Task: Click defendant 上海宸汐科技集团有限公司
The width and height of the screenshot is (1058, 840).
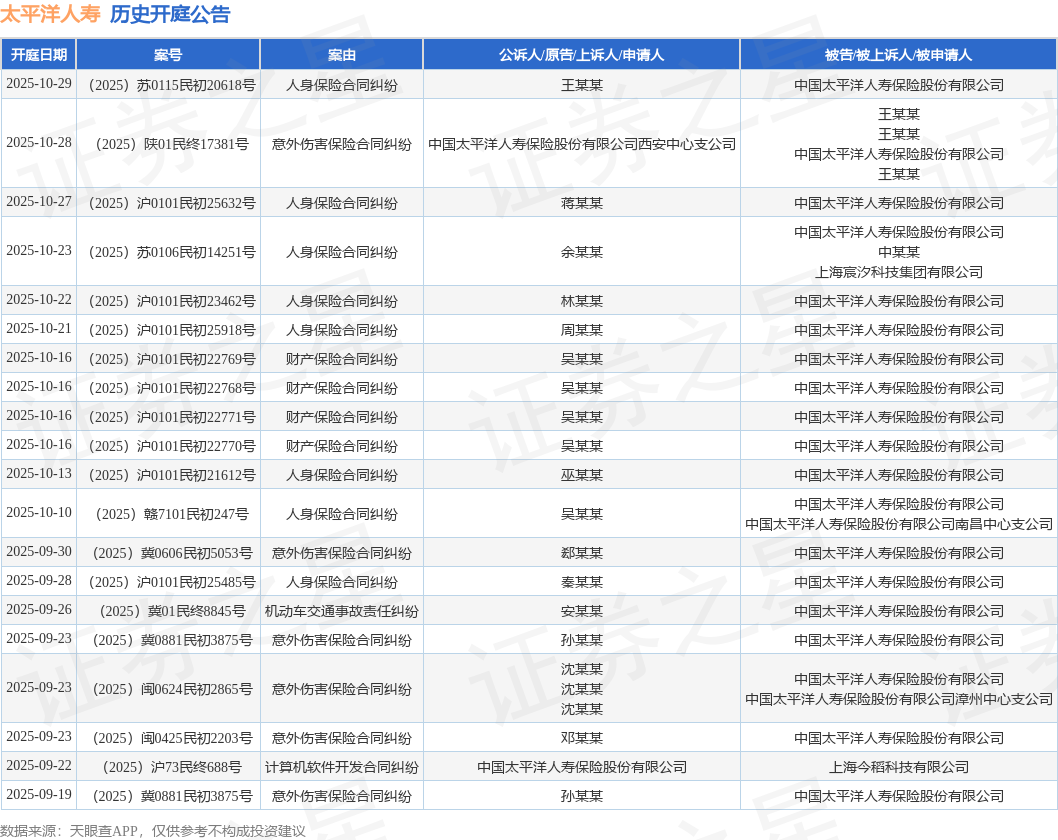Action: (x=899, y=272)
